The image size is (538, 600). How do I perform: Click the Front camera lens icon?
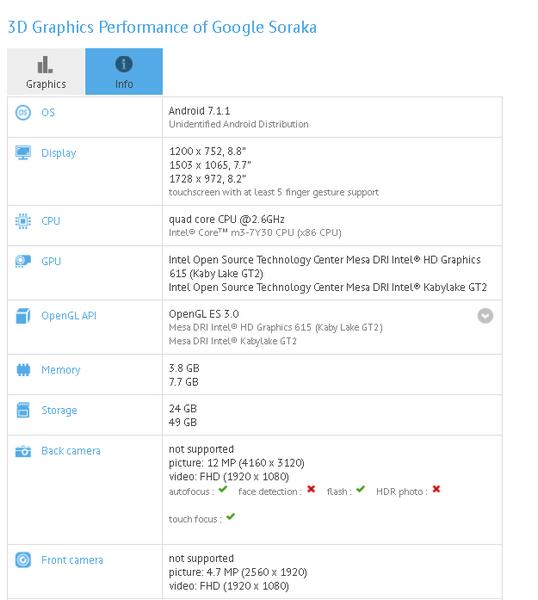coord(23,560)
